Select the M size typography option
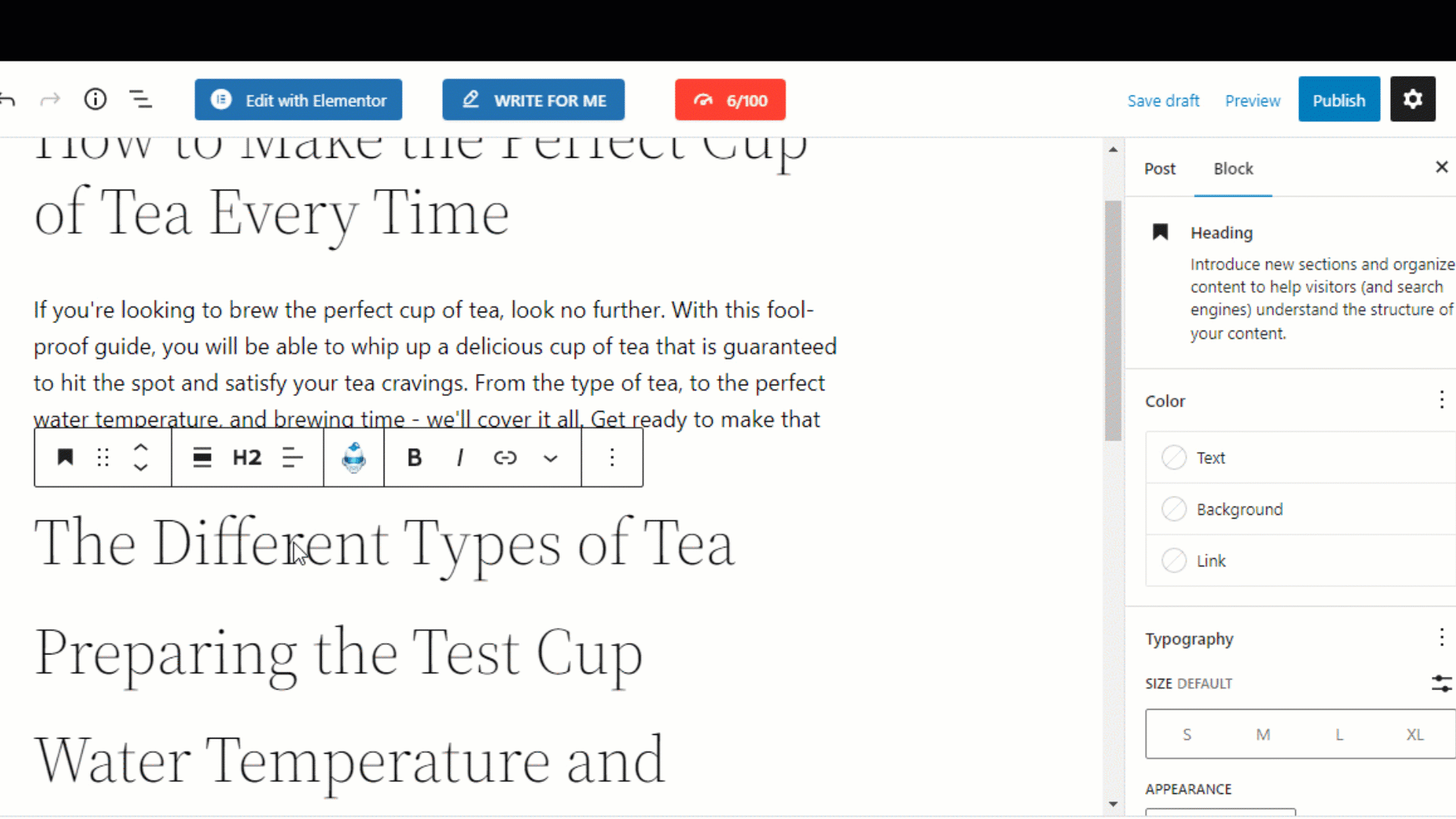This screenshot has width=1456, height=819. (1261, 733)
